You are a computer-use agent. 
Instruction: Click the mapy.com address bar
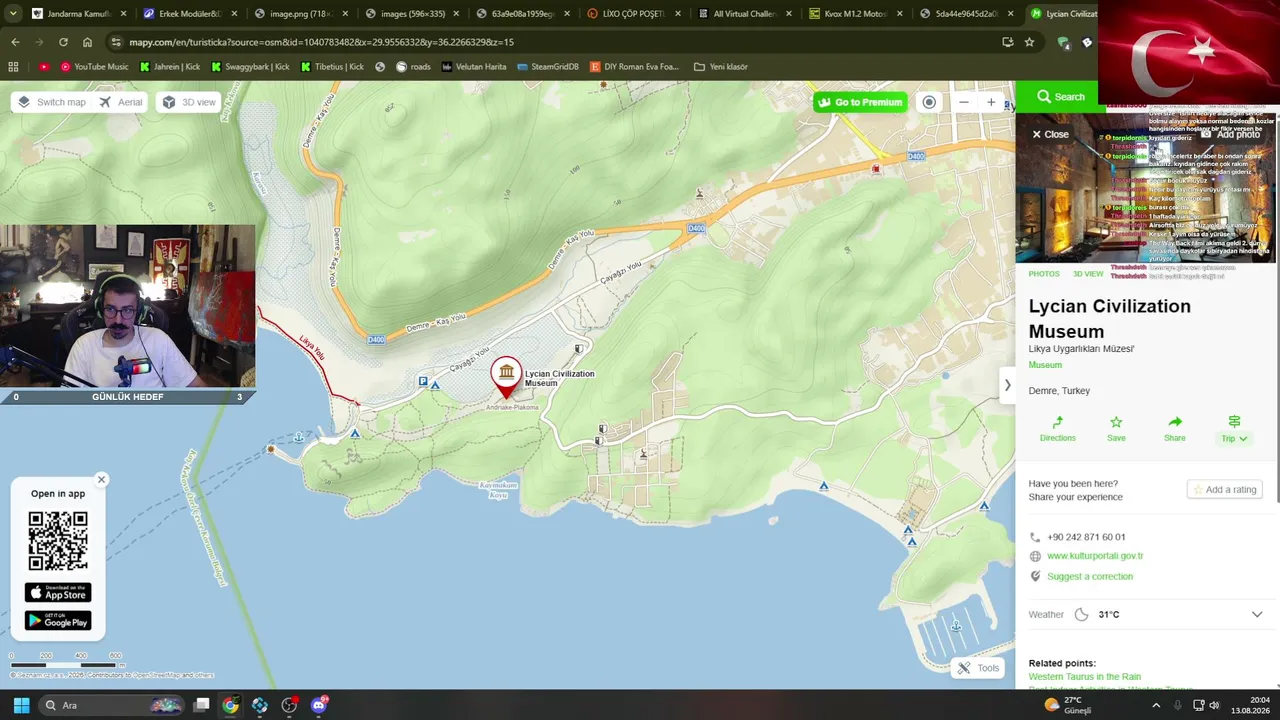[560, 42]
